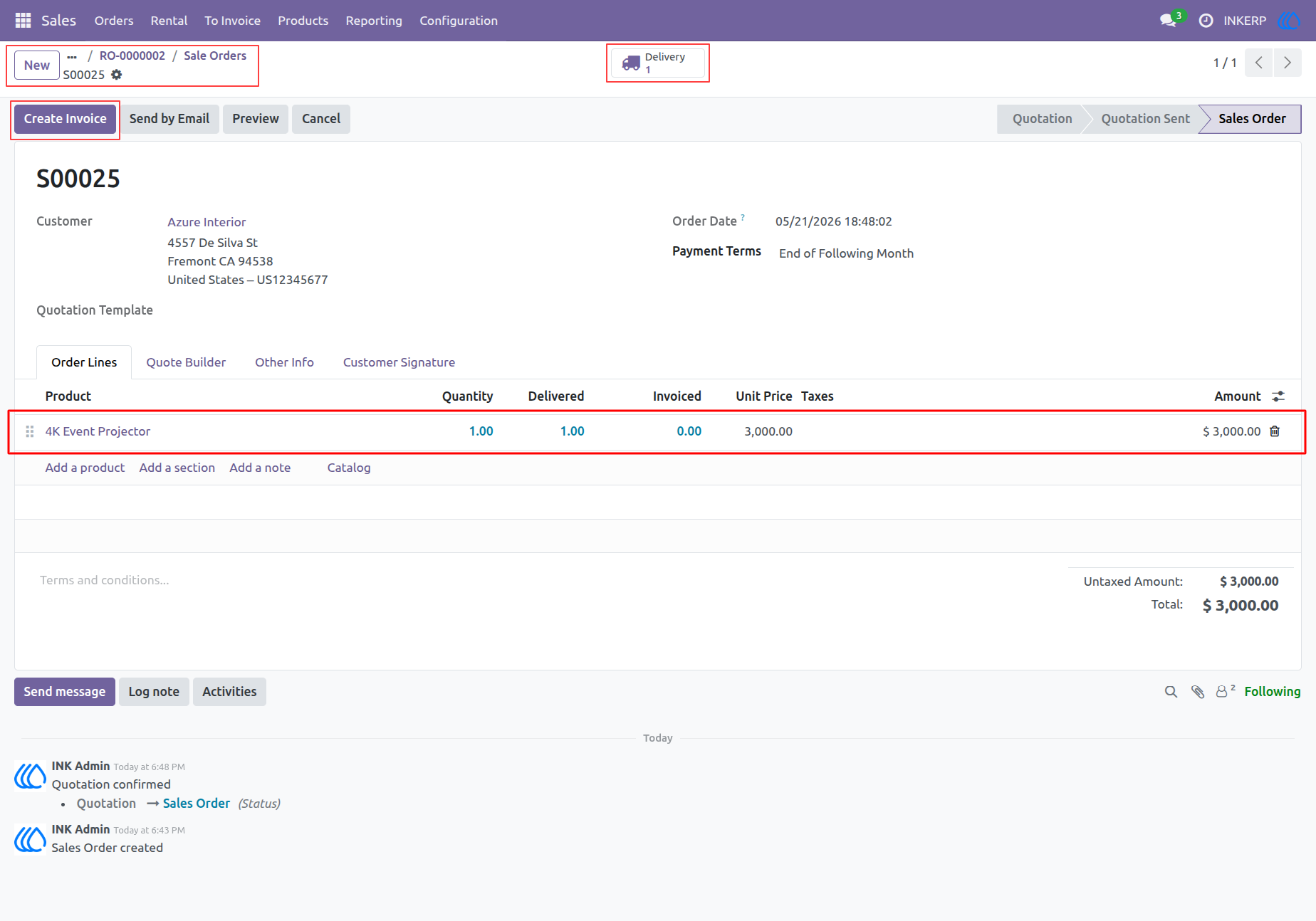This screenshot has height=921, width=1316.
Task: Show followers icon
Action: 1225,691
